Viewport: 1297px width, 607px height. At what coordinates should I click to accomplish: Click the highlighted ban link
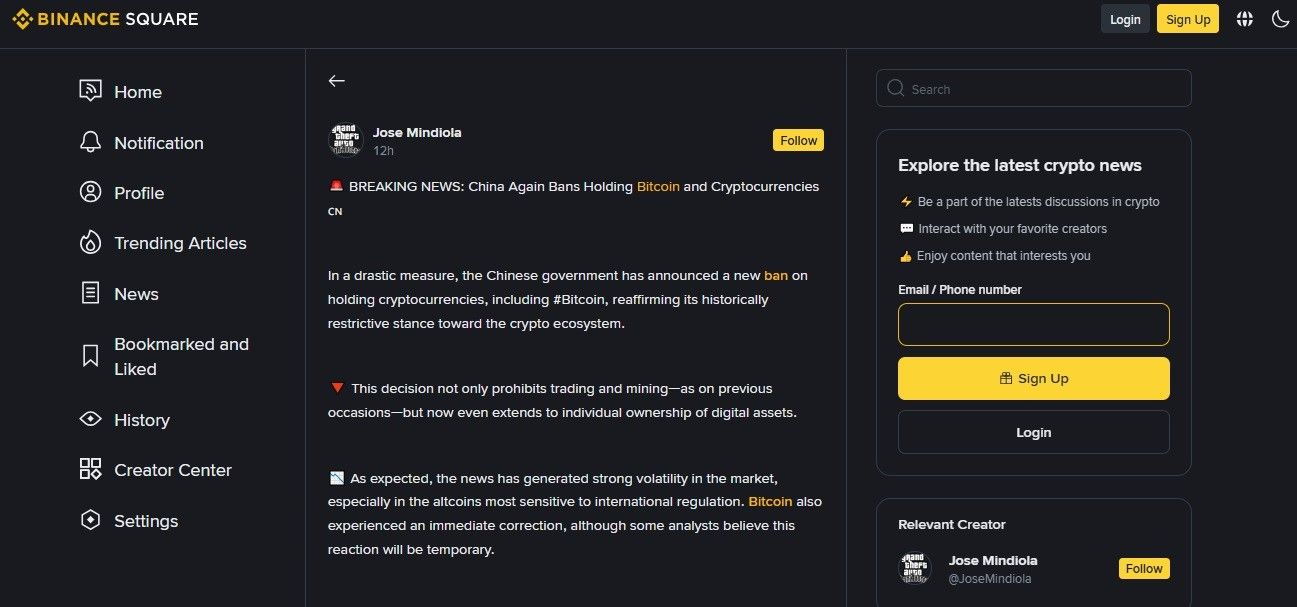pos(775,275)
